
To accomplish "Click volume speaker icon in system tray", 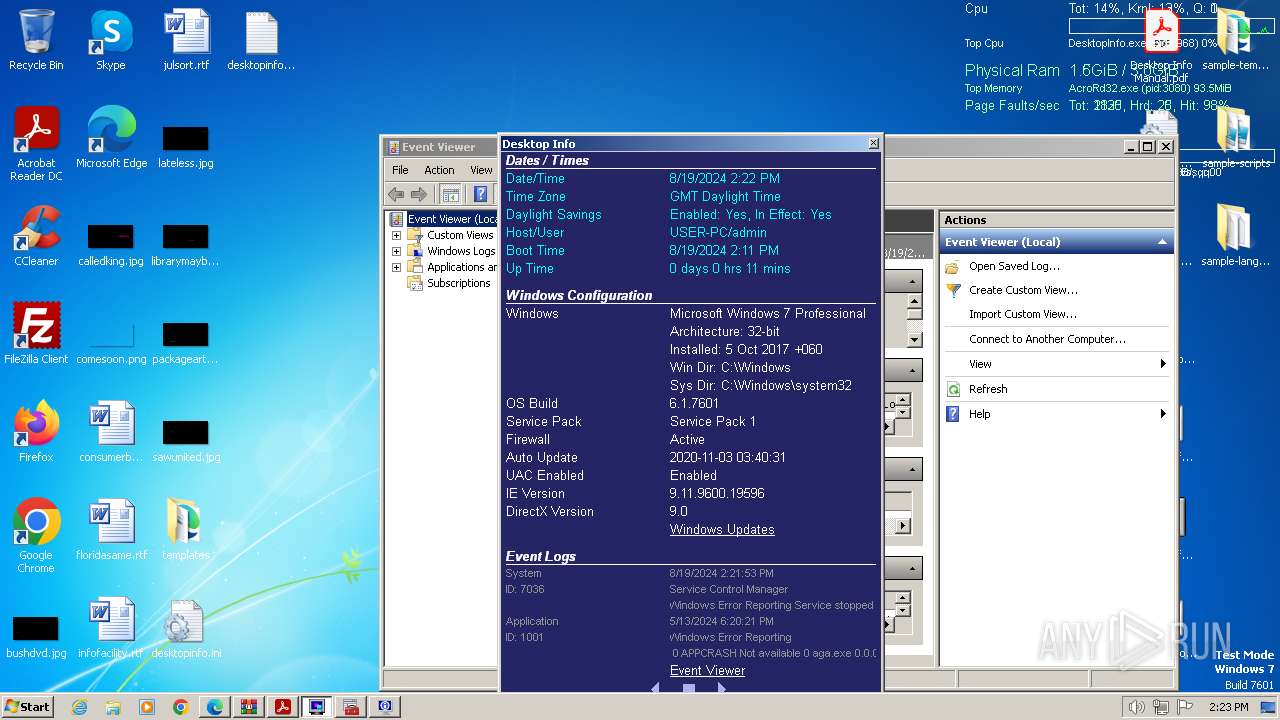I will (x=1136, y=707).
